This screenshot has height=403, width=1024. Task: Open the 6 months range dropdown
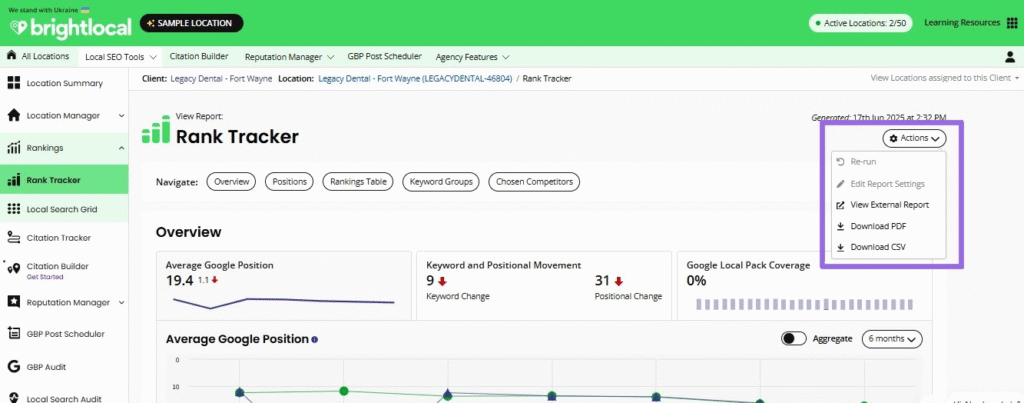(x=892, y=338)
